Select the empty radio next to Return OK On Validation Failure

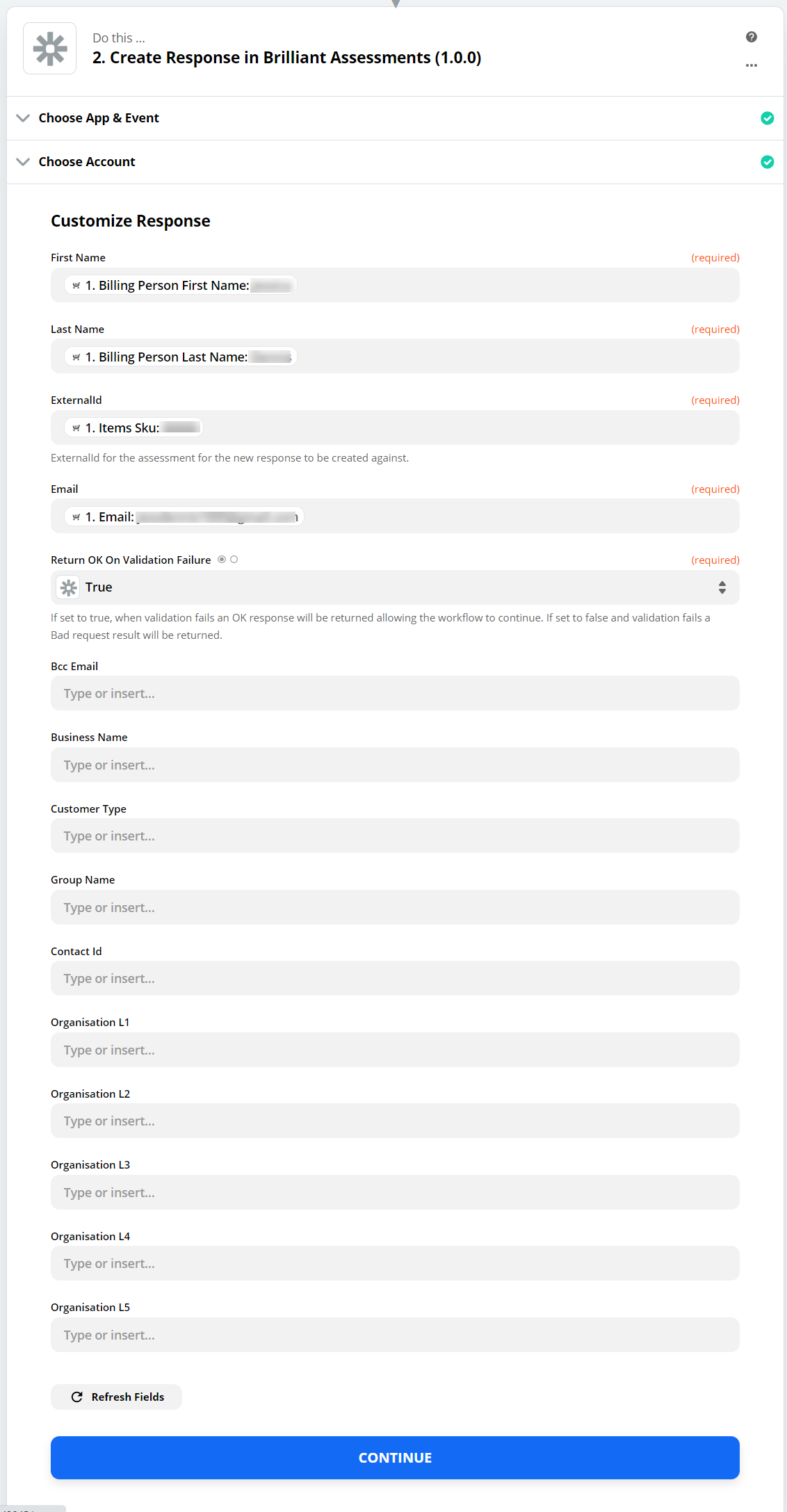tap(234, 559)
